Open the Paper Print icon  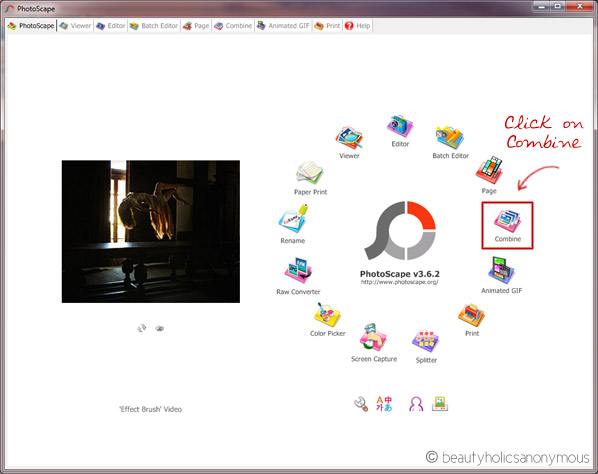point(310,173)
